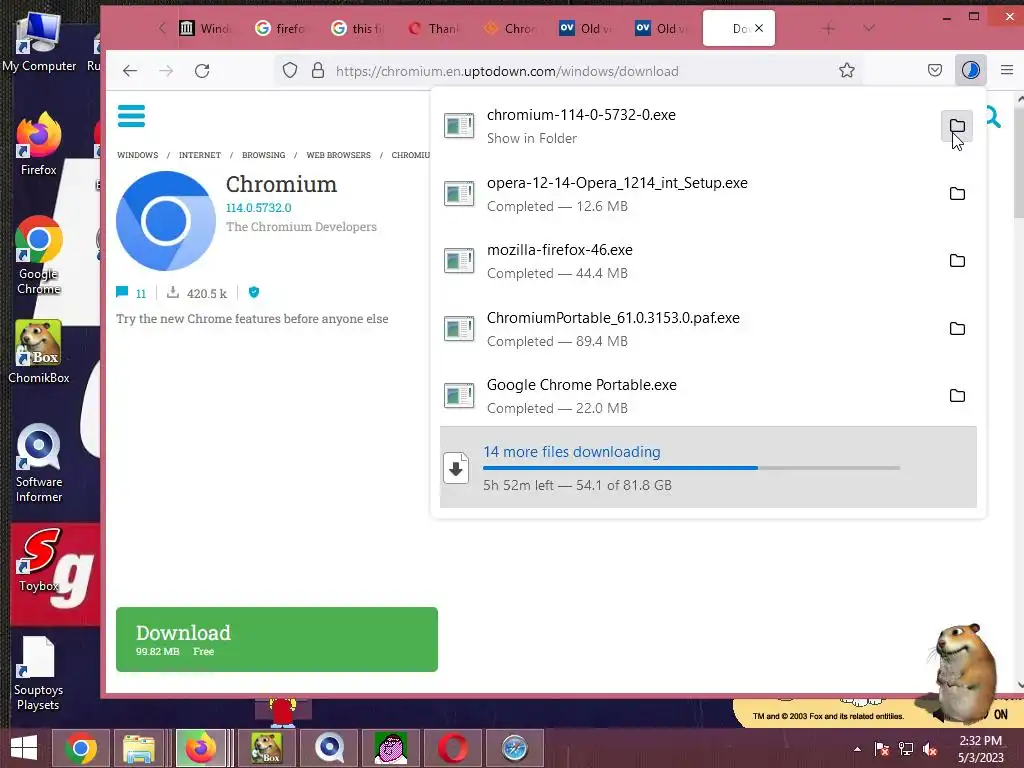Close the active Do... tab

tap(759, 28)
